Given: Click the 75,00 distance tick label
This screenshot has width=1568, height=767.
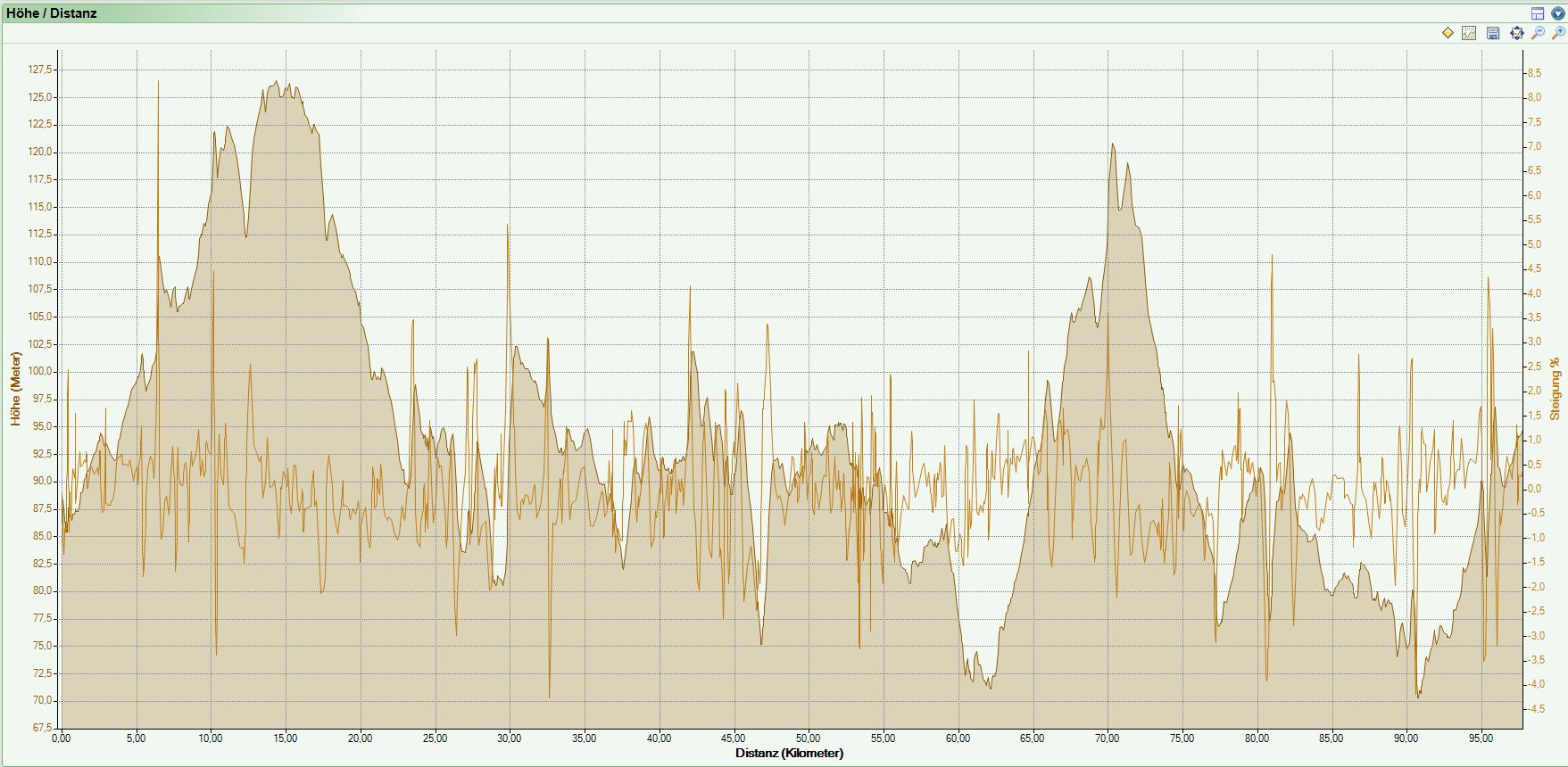Looking at the screenshot, I should (1182, 738).
